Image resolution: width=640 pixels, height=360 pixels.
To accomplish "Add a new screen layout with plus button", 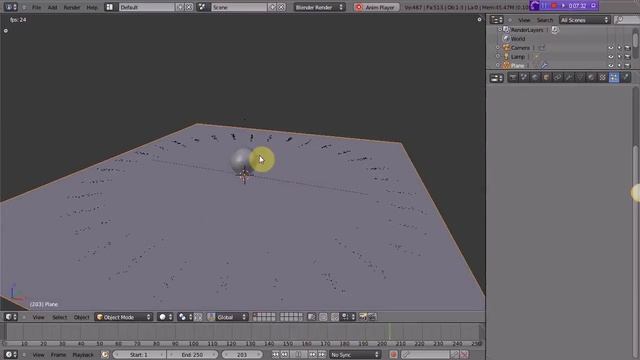I will [x=180, y=7].
